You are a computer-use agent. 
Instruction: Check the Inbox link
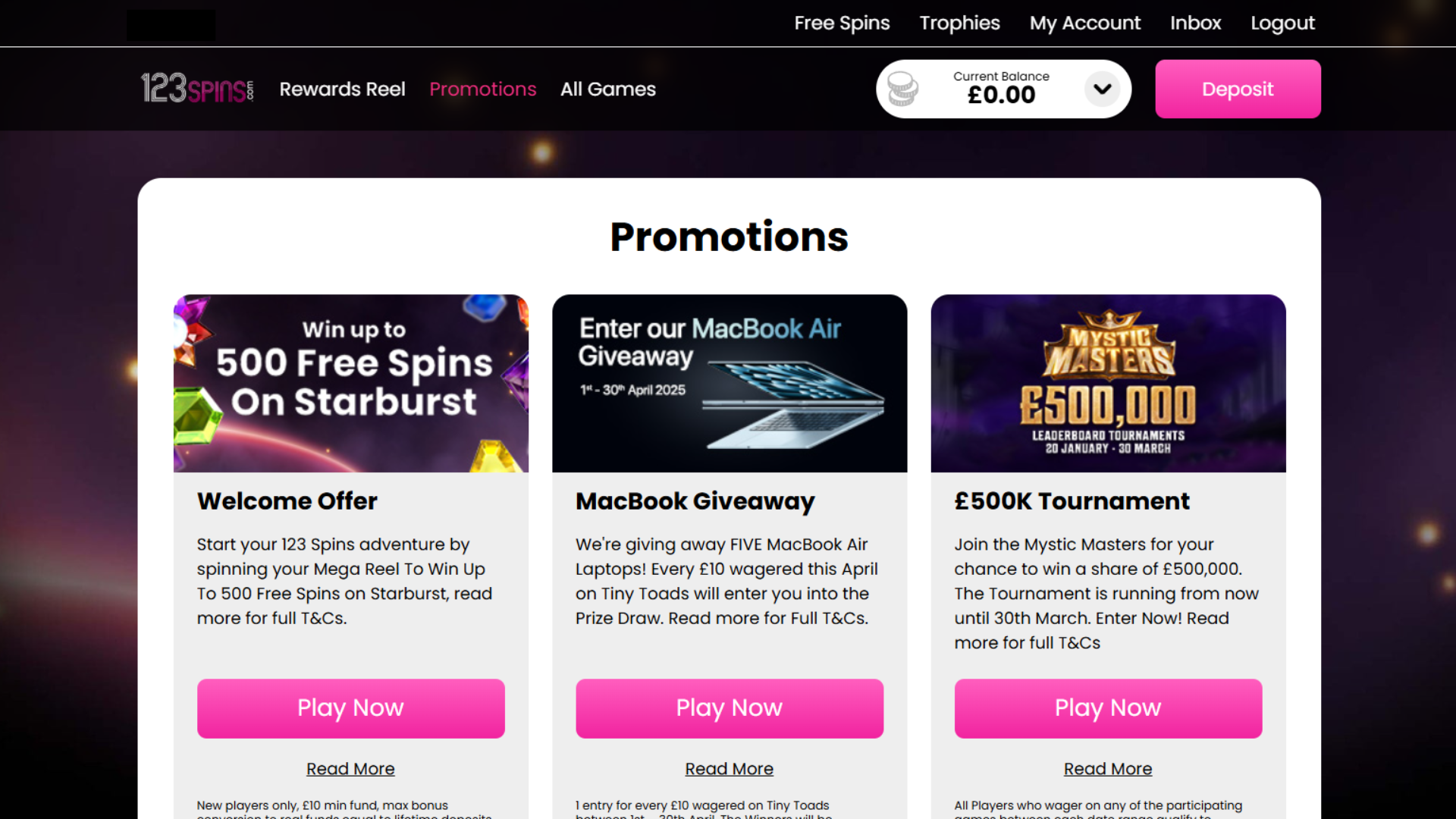click(1195, 23)
